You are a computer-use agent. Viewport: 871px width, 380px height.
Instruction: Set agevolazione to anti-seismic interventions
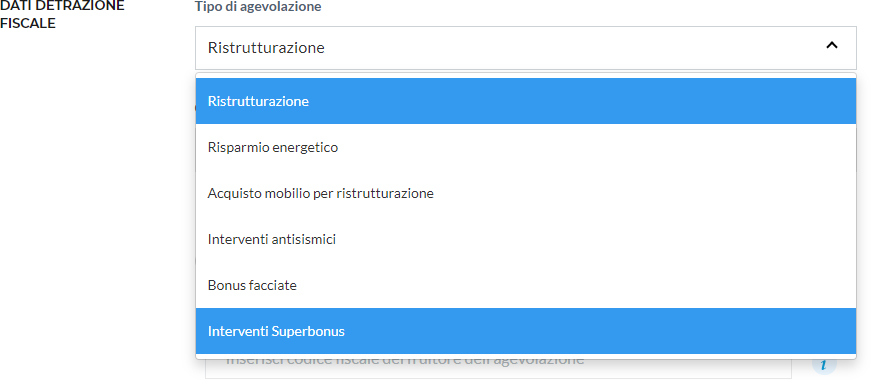click(x=525, y=239)
